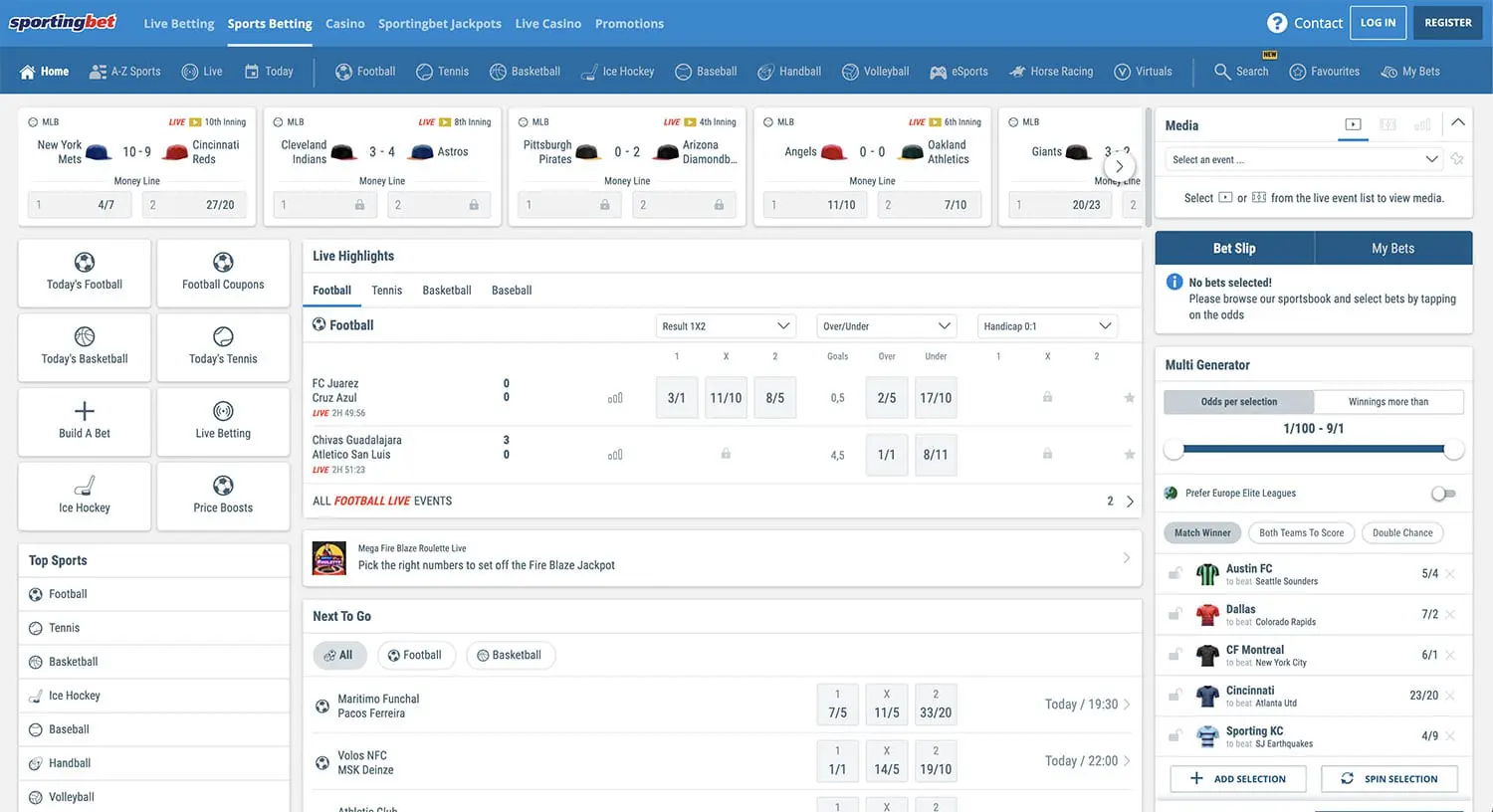Click the Contact help icon

[x=1277, y=23]
